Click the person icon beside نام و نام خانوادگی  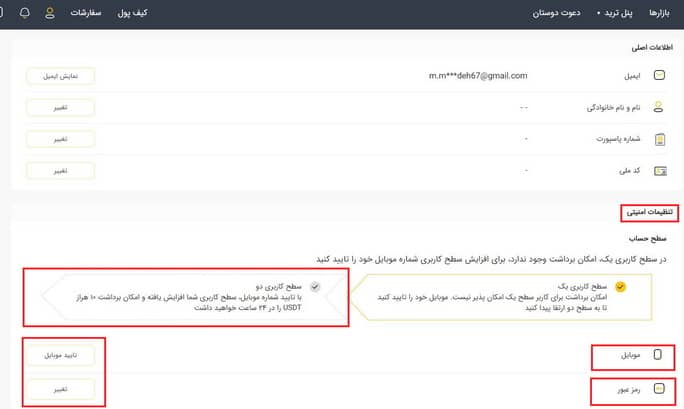[x=658, y=107]
